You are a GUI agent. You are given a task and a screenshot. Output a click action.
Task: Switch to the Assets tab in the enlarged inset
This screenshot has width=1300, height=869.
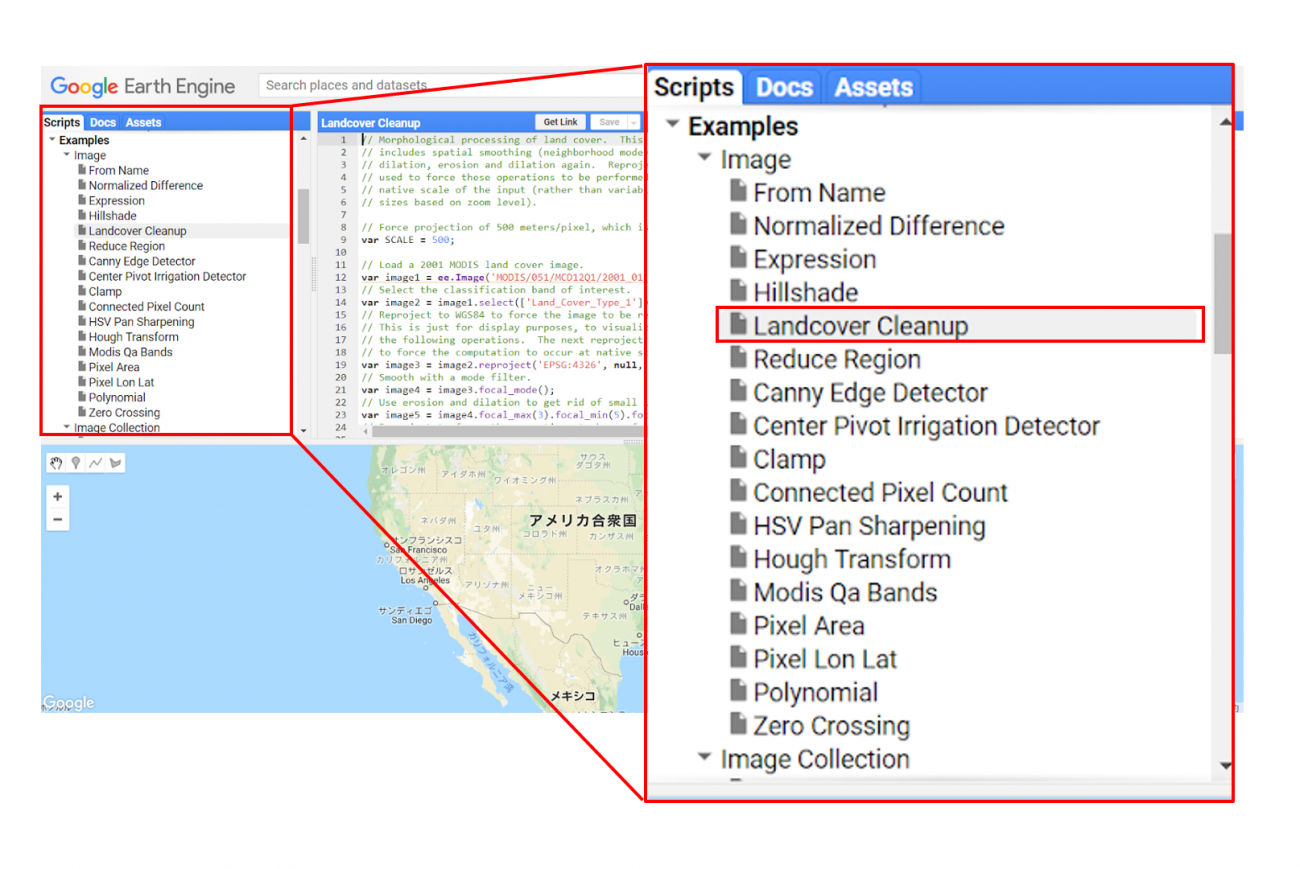pos(874,87)
